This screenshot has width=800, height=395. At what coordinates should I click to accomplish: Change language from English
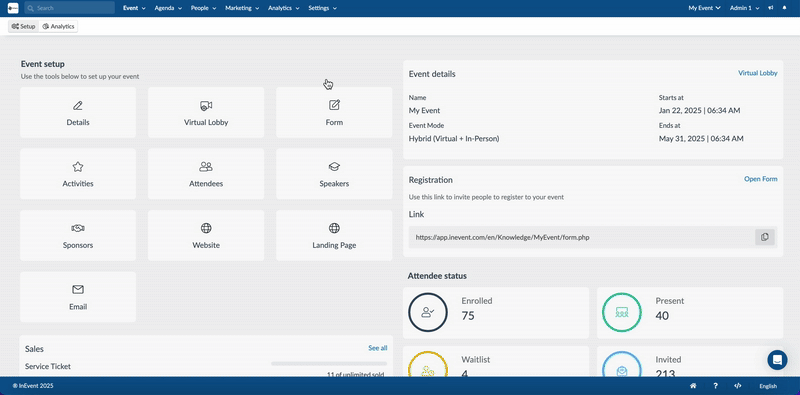tap(768, 386)
